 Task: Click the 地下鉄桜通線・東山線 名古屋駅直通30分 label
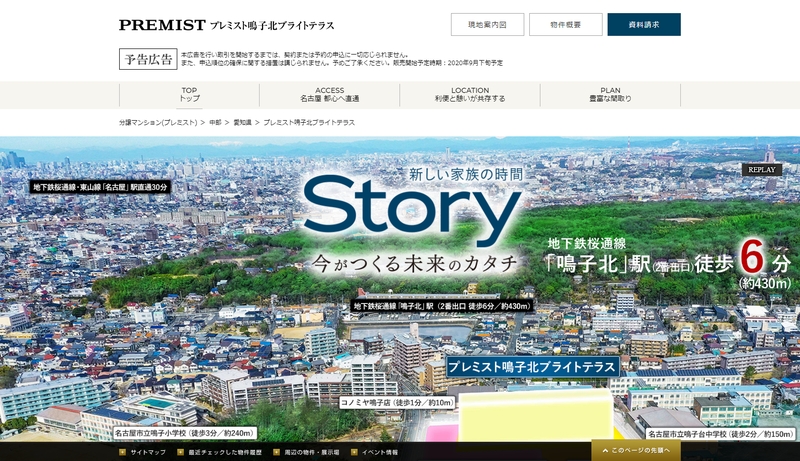[100, 187]
